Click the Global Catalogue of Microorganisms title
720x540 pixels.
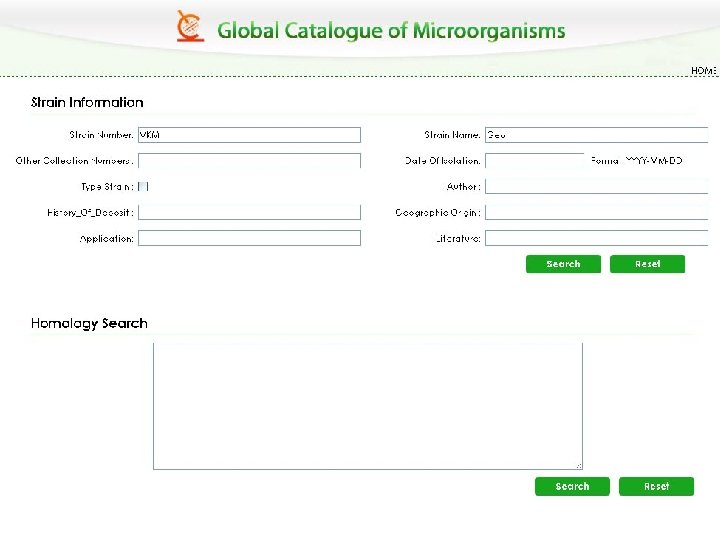coord(391,31)
